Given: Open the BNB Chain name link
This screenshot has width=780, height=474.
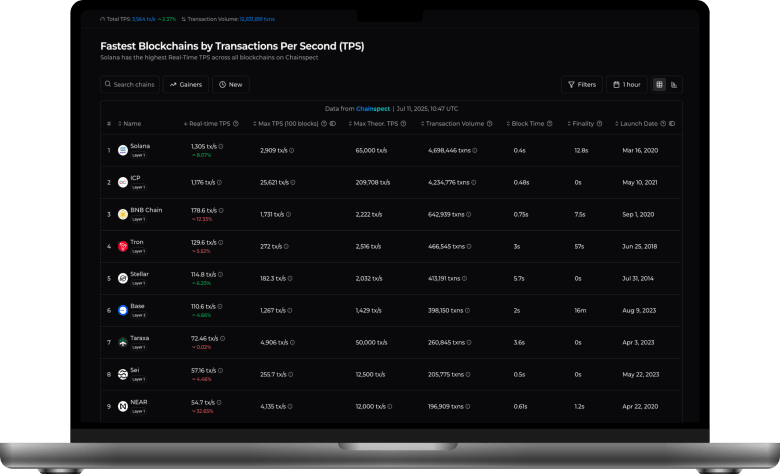Looking at the screenshot, I should 146,210.
